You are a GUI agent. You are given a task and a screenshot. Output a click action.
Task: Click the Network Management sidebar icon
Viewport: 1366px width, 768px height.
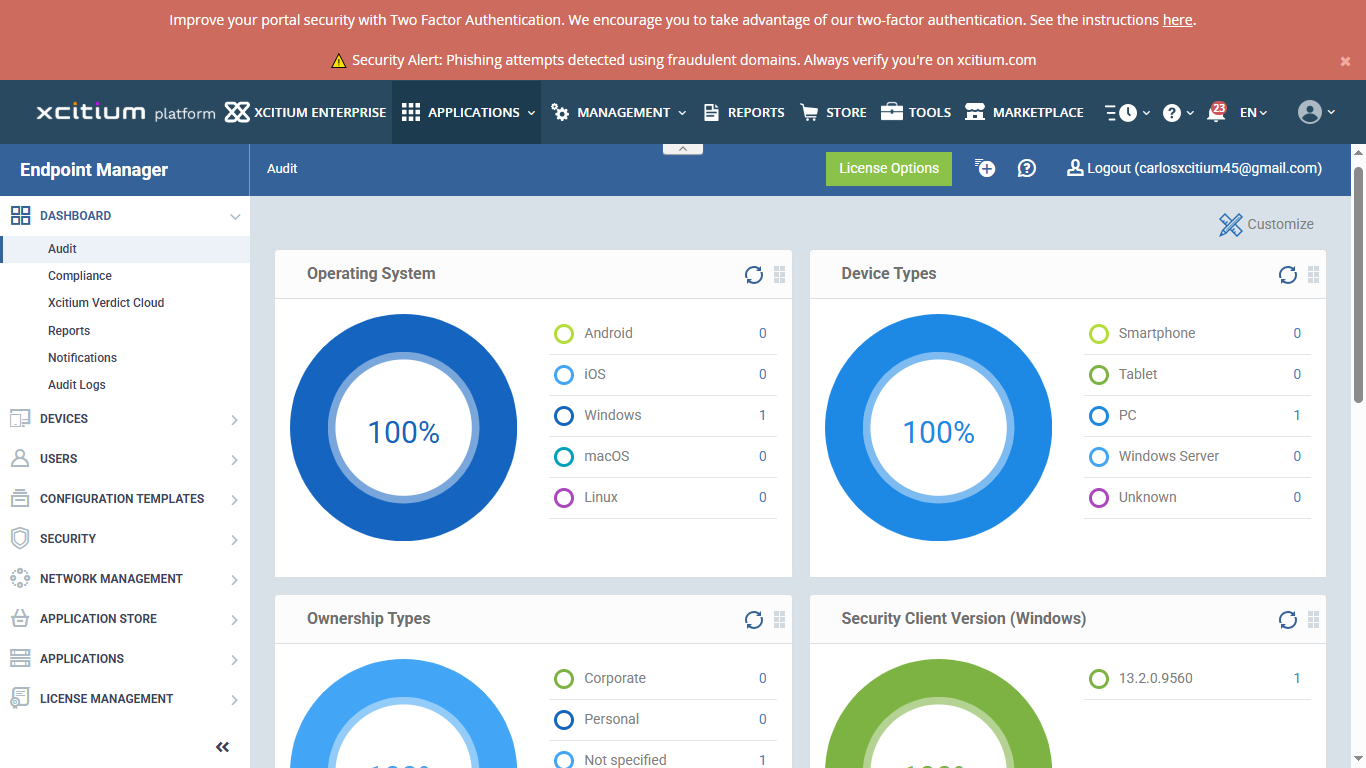[x=20, y=578]
